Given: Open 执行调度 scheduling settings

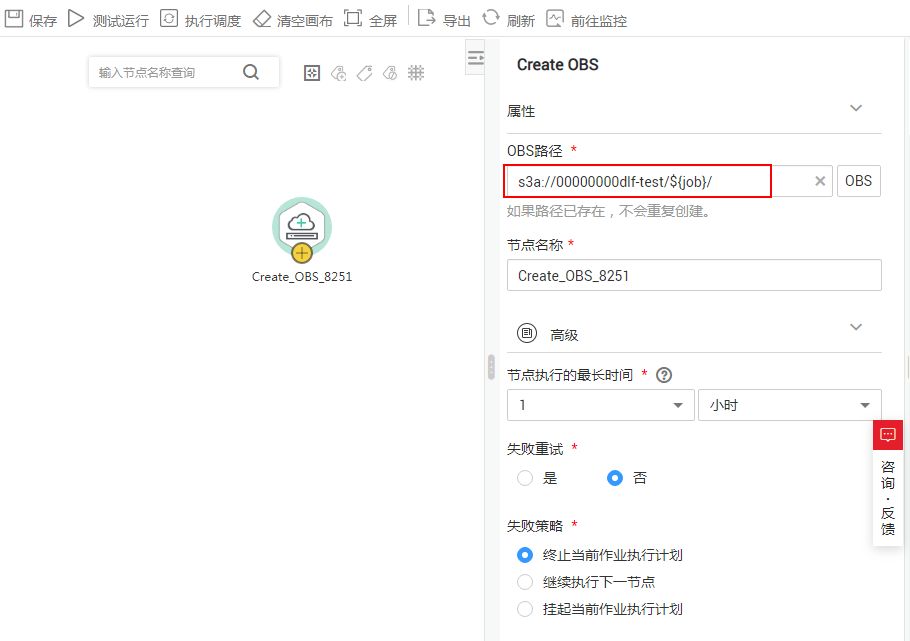Looking at the screenshot, I should click(x=200, y=20).
